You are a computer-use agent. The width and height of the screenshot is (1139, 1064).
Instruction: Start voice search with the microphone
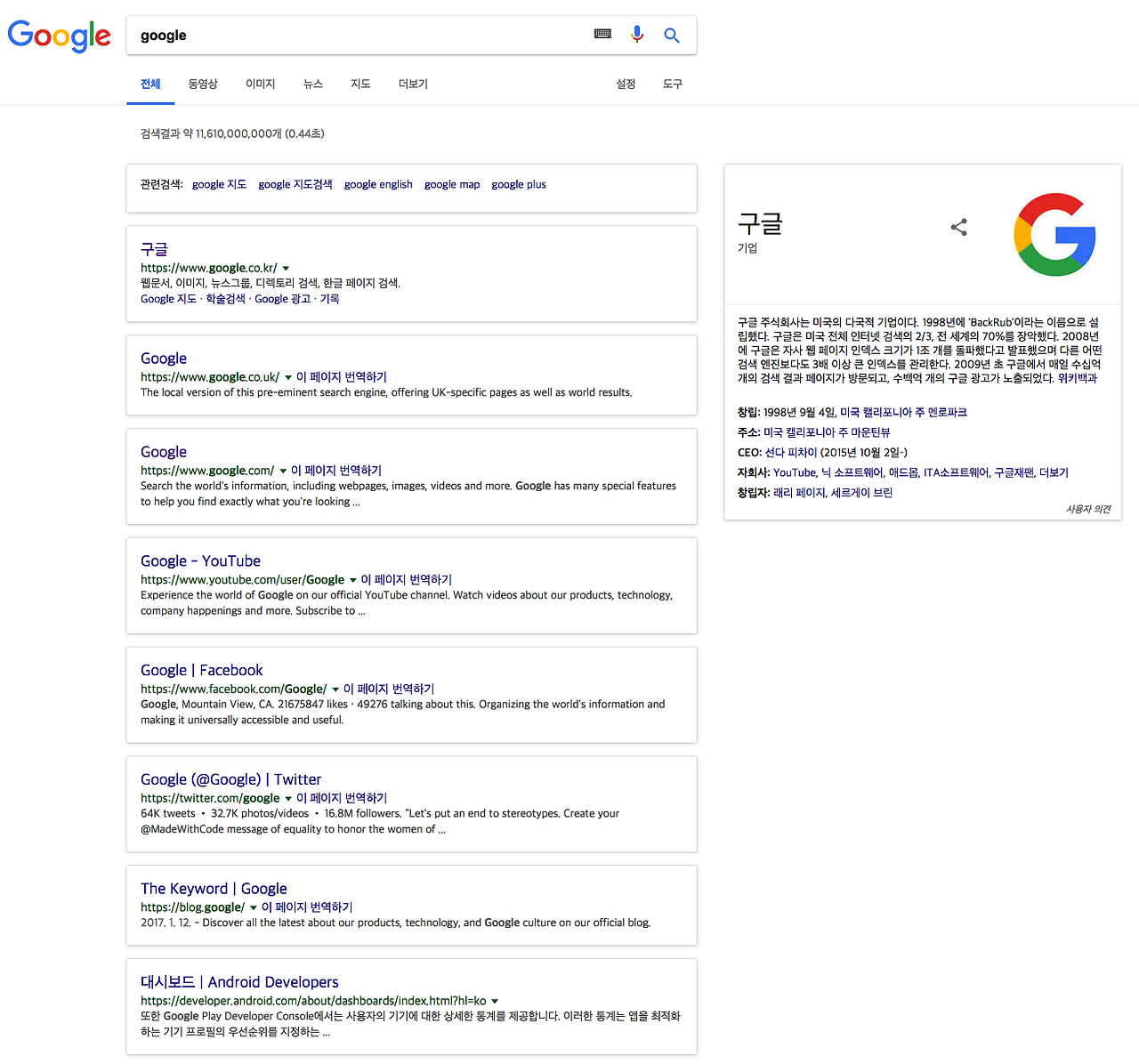(x=637, y=34)
